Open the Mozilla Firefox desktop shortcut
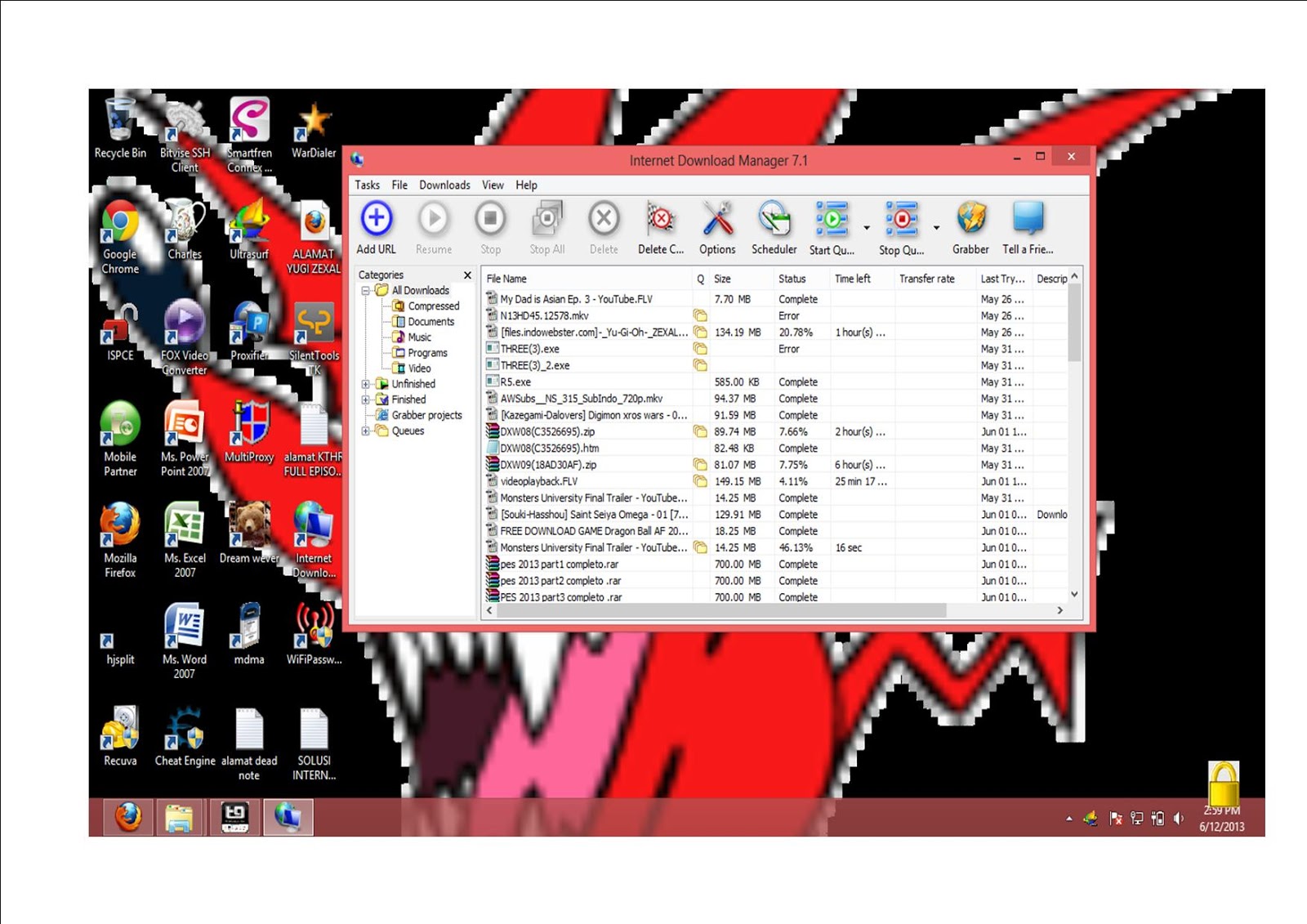Screen dimensions: 1307x924 click(120, 541)
